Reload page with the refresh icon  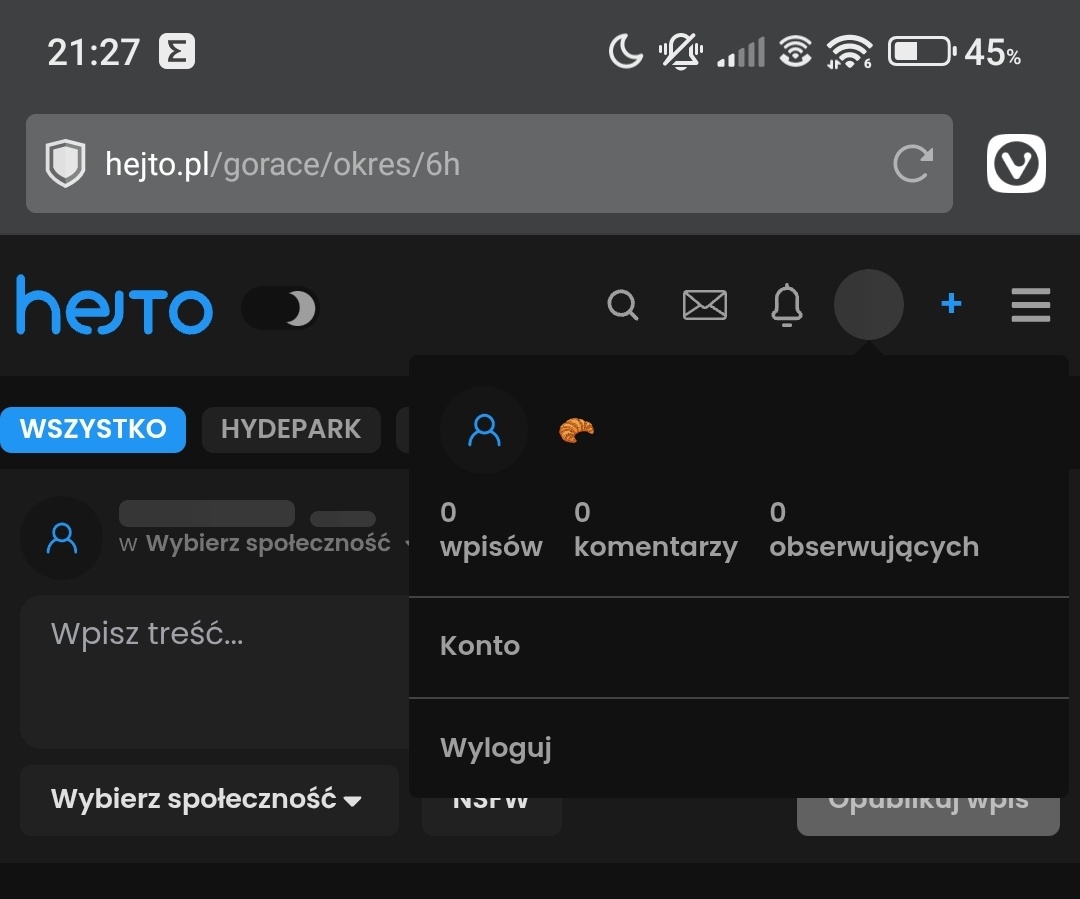(x=912, y=164)
